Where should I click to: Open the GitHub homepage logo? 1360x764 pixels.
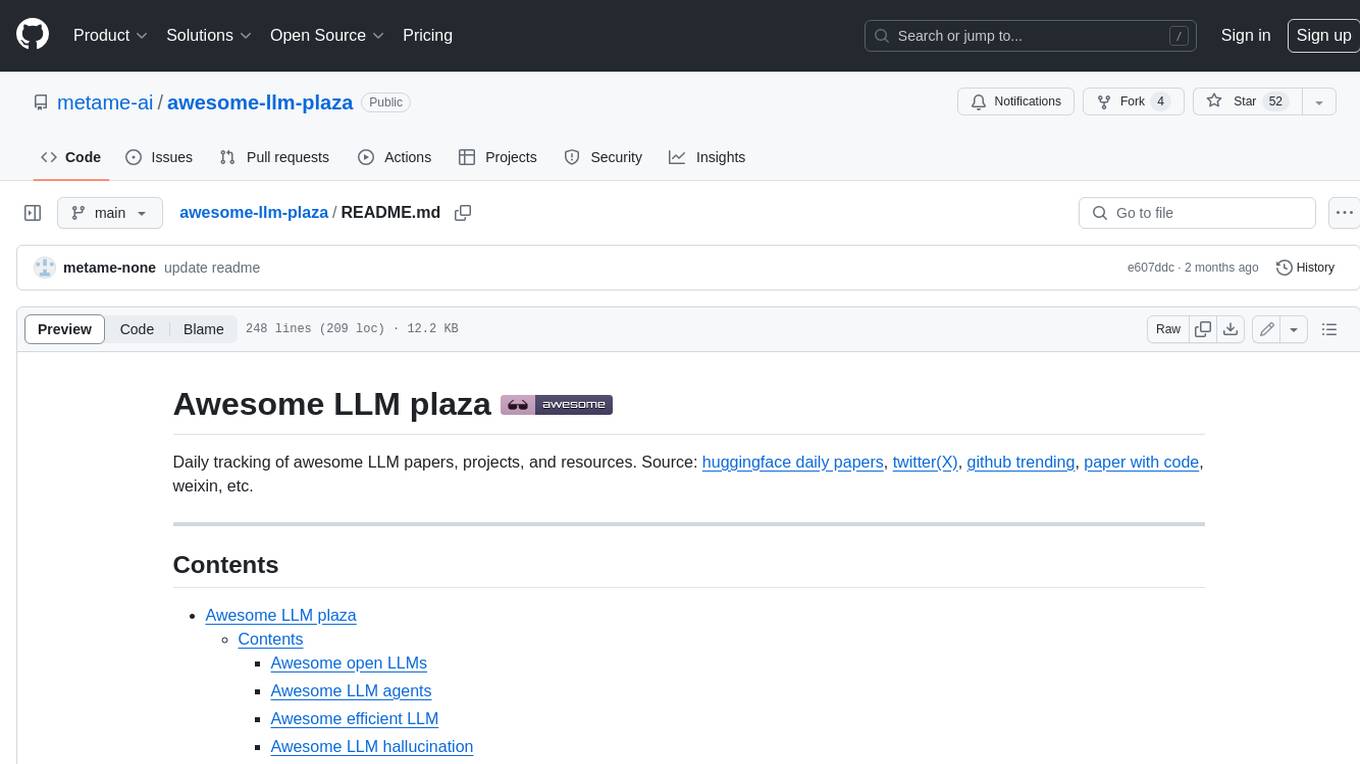click(x=32, y=35)
